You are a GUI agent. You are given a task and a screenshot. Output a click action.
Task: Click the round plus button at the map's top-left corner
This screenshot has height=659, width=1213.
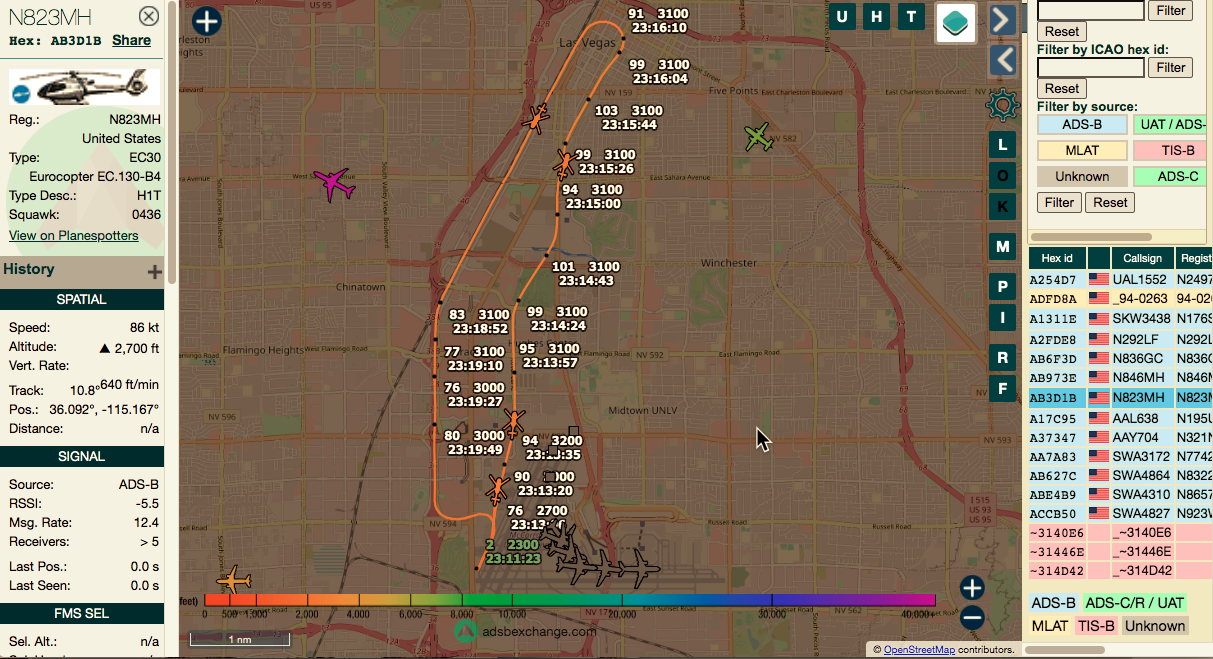(206, 21)
